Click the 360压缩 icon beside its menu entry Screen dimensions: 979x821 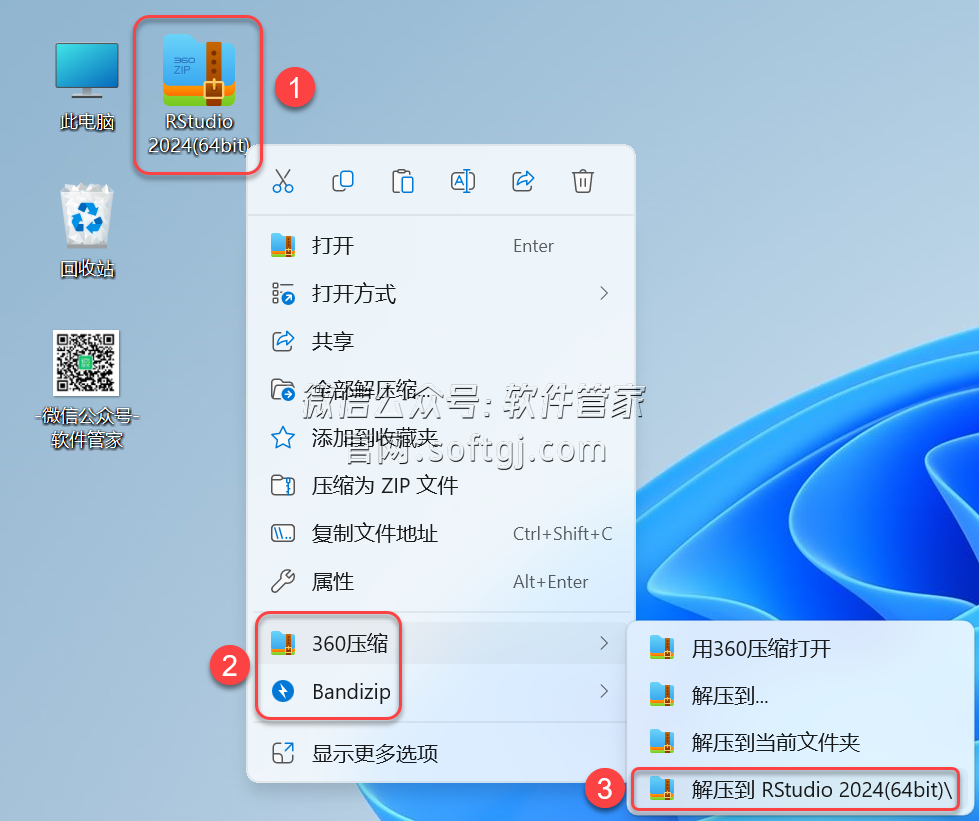tap(281, 643)
